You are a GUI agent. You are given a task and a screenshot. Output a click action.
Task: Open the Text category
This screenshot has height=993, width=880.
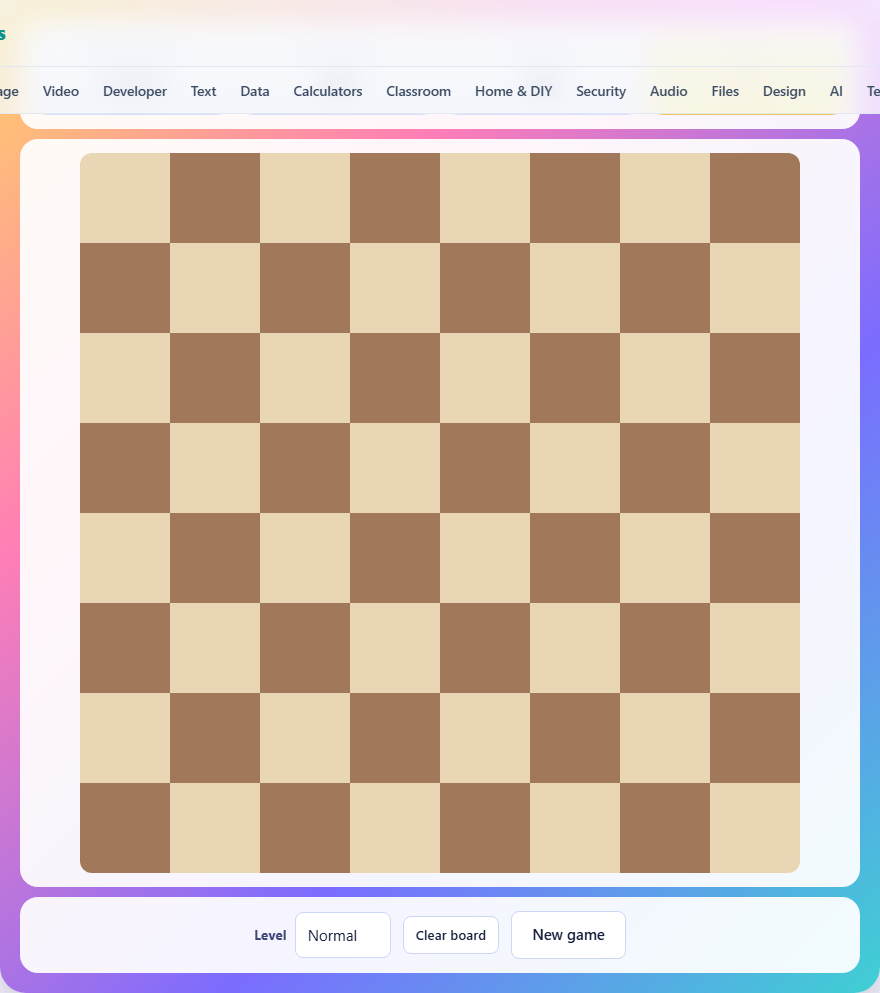pyautogui.click(x=203, y=91)
